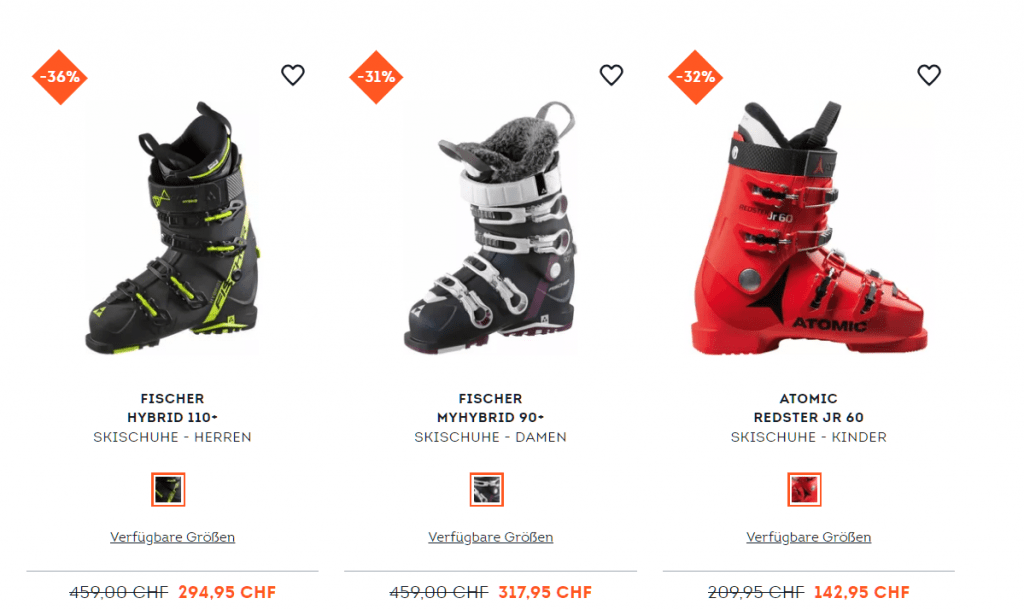
Task: Click the 294,95 CHF sale price
Action: pos(227,592)
